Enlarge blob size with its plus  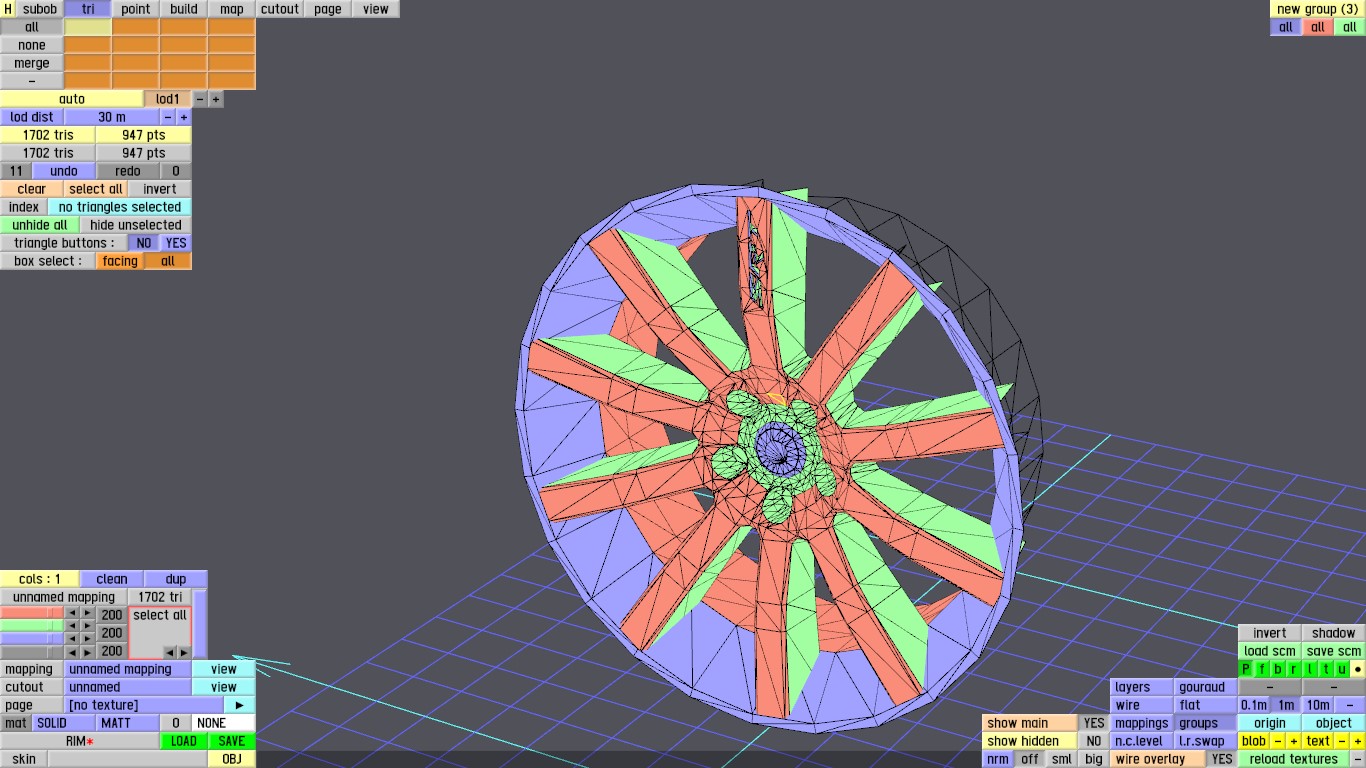coord(1294,741)
